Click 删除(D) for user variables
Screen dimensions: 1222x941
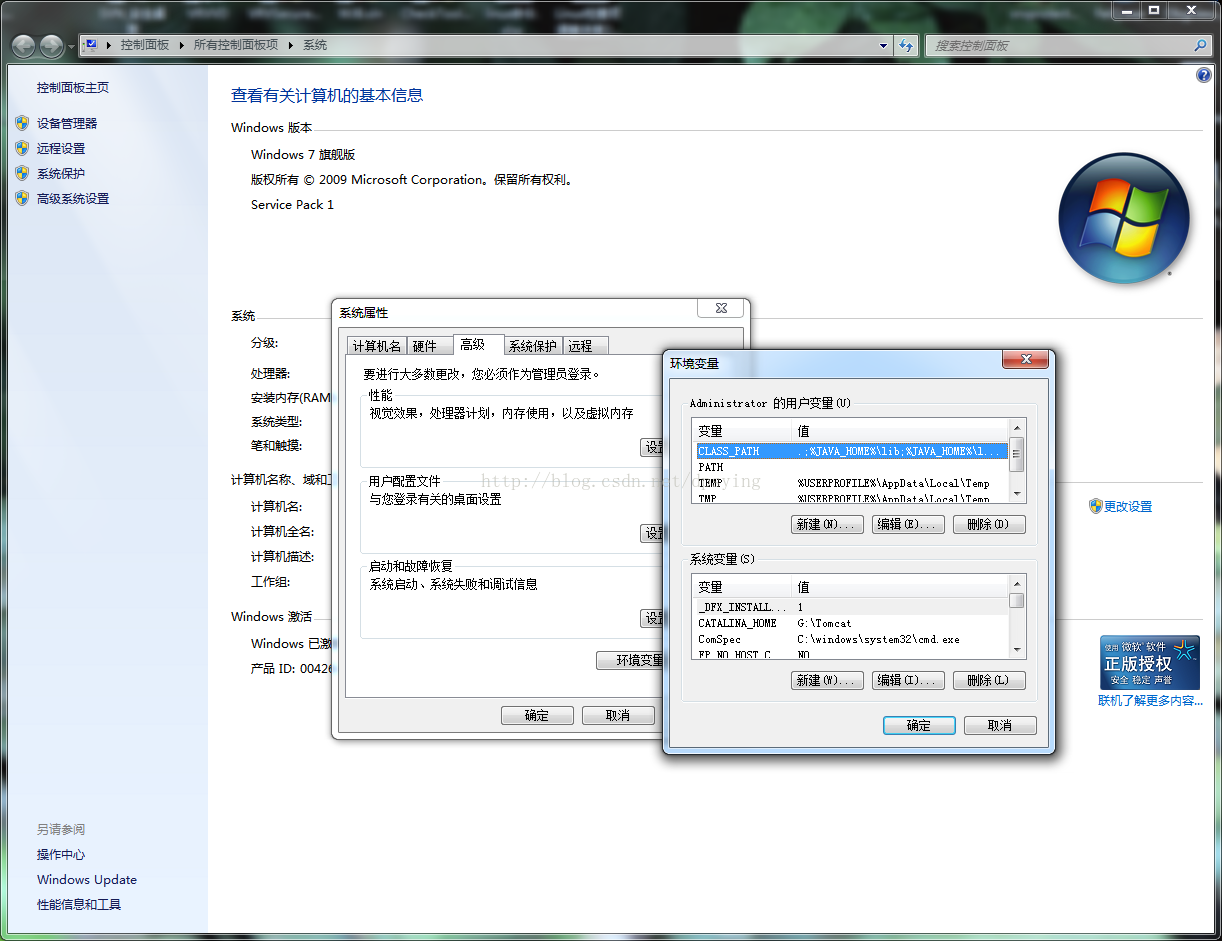click(989, 524)
